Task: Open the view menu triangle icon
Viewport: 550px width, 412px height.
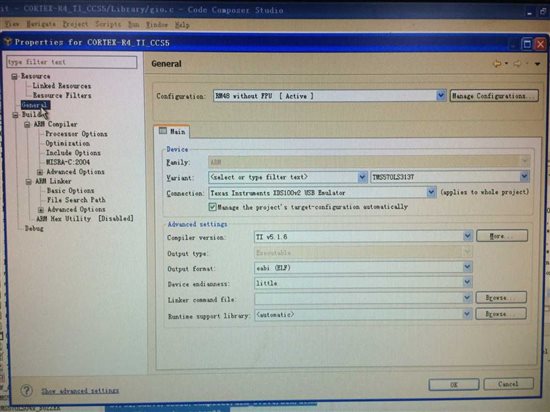Action: pos(537,64)
